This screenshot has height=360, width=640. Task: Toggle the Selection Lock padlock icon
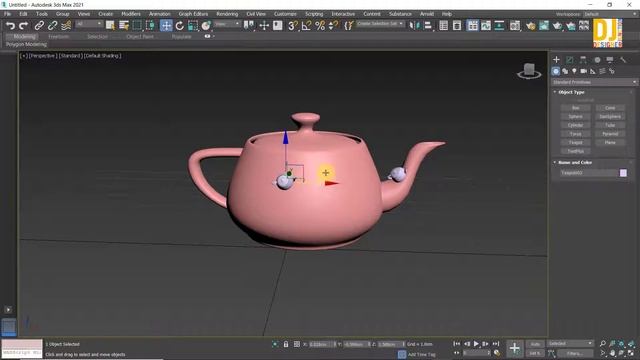(x=286, y=344)
